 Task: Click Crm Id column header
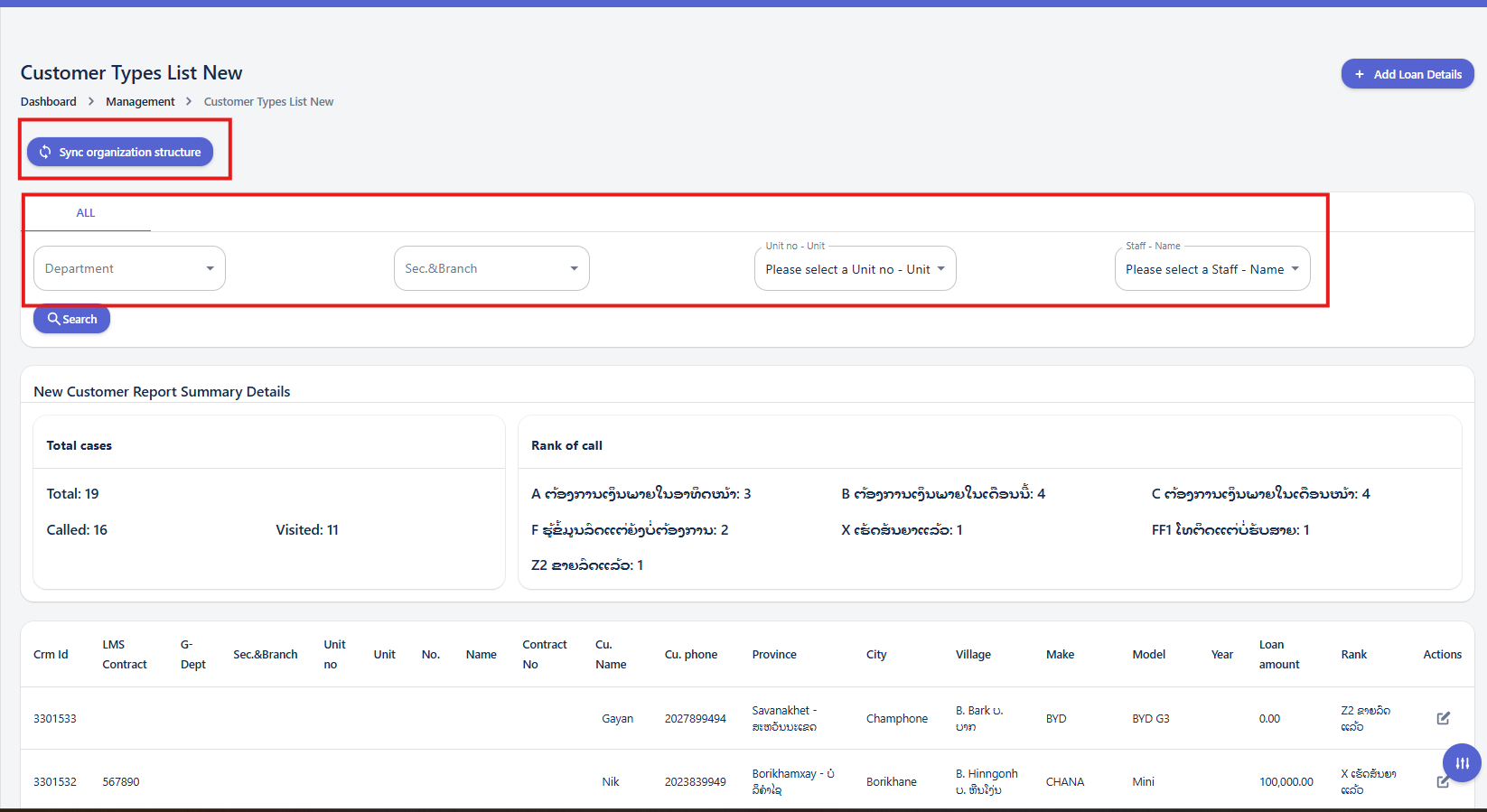51,655
